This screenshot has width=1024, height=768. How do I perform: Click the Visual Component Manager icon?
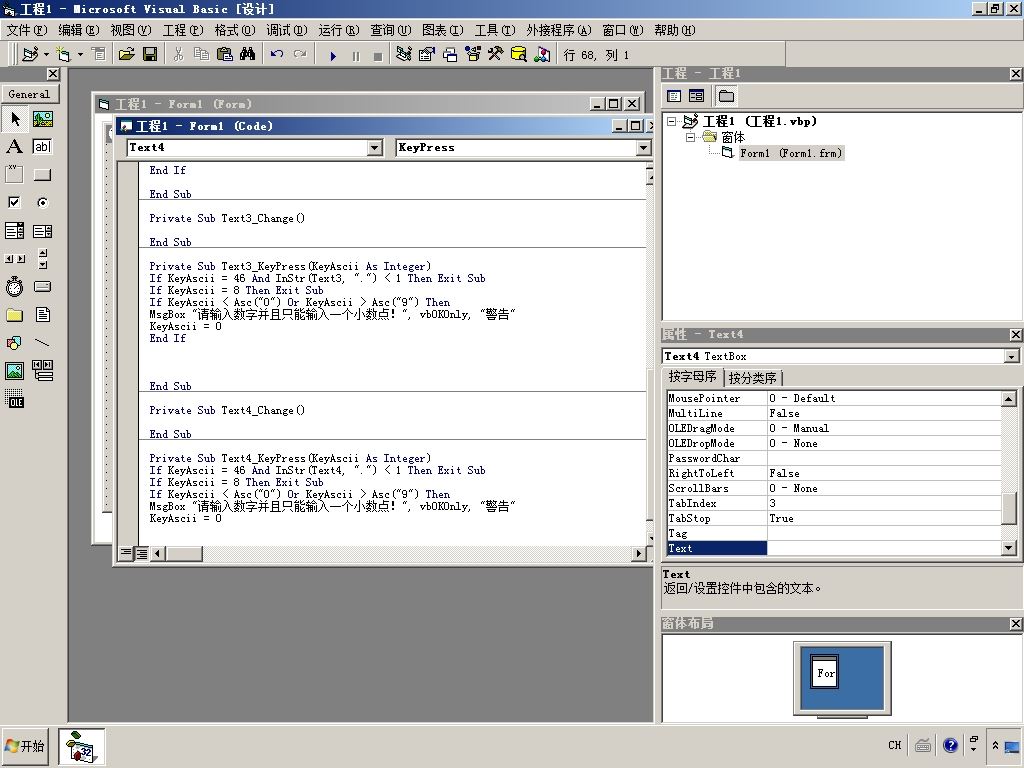click(x=542, y=54)
